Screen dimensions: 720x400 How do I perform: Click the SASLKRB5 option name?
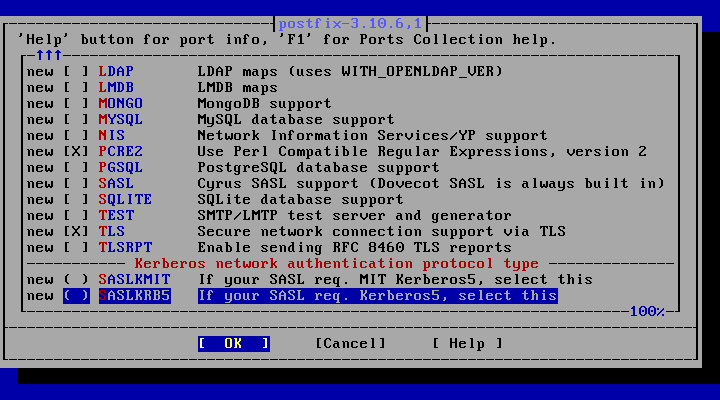134,296
